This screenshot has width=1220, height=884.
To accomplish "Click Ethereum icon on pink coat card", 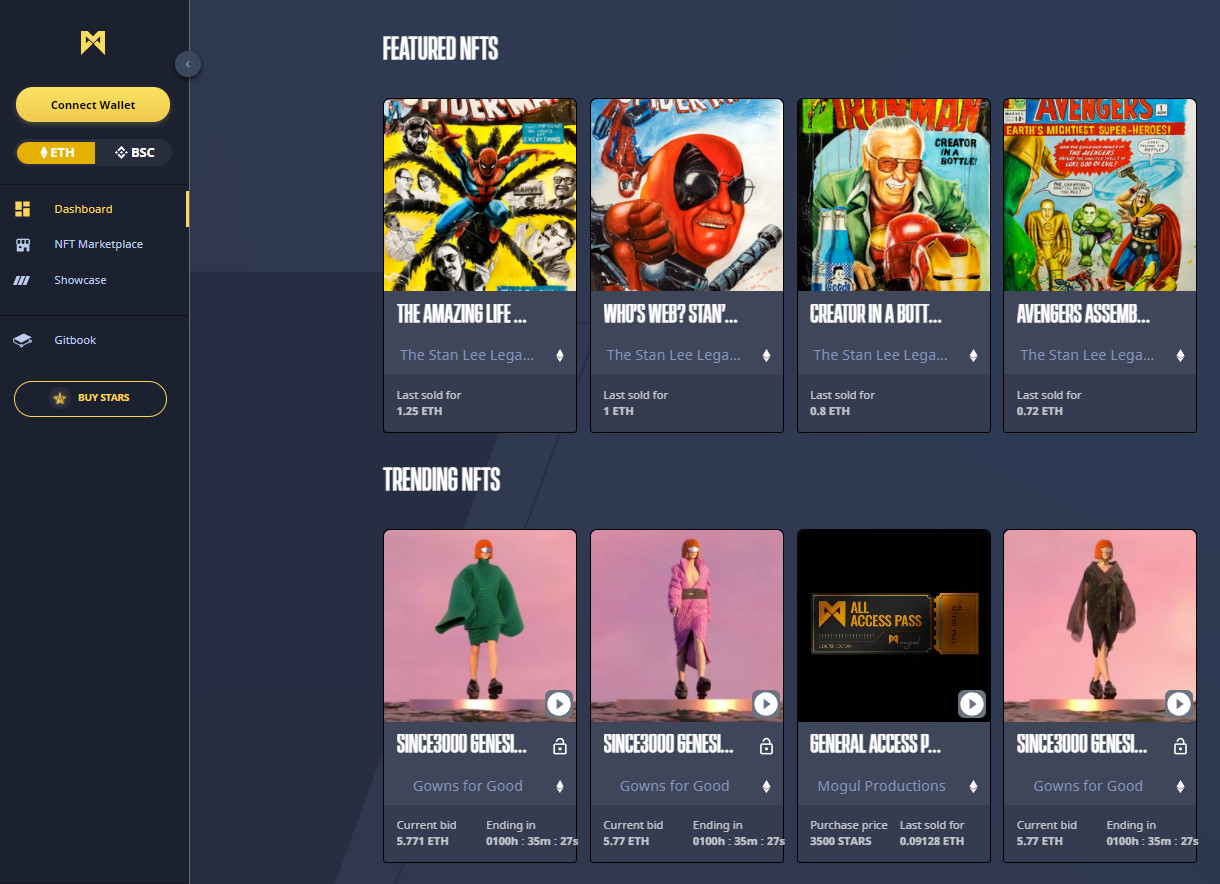I will point(767,787).
